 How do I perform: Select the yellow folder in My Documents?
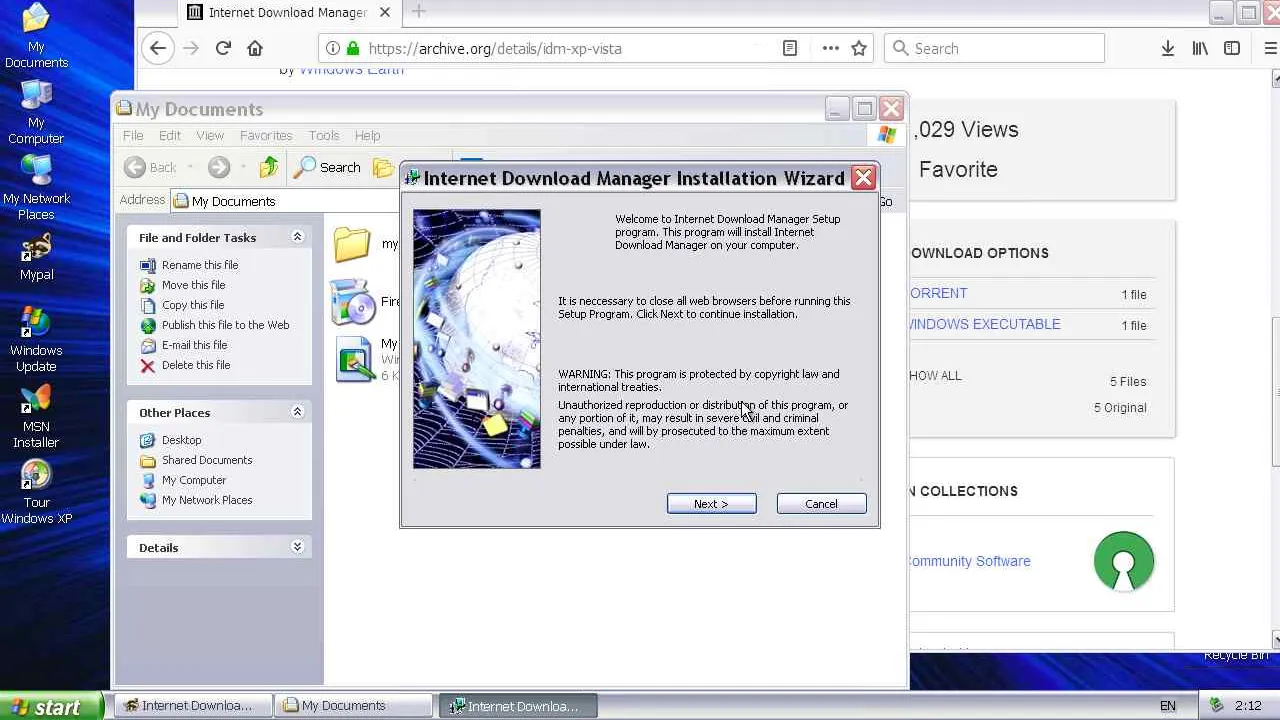click(x=352, y=244)
